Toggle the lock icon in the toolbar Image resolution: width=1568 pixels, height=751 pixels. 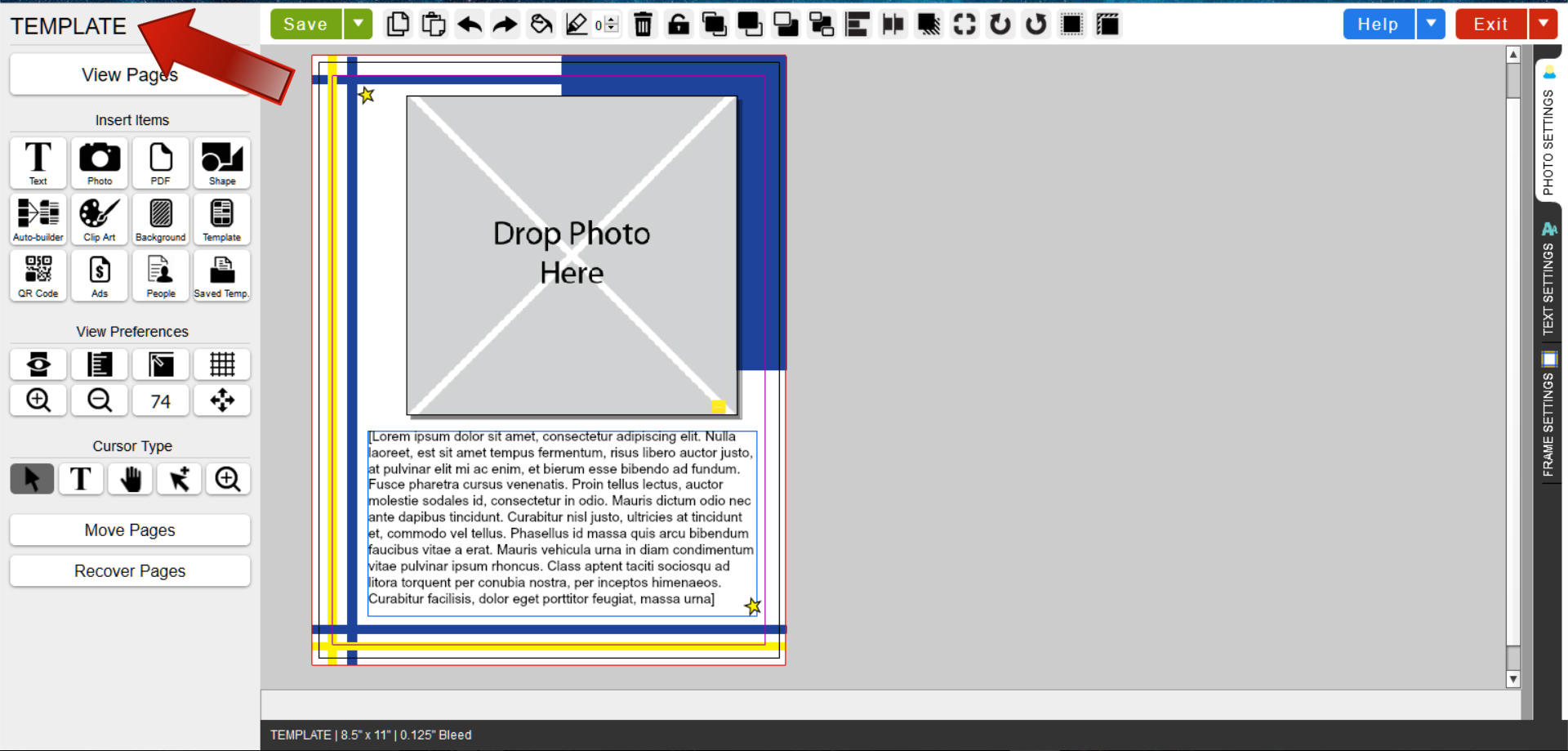click(x=679, y=25)
